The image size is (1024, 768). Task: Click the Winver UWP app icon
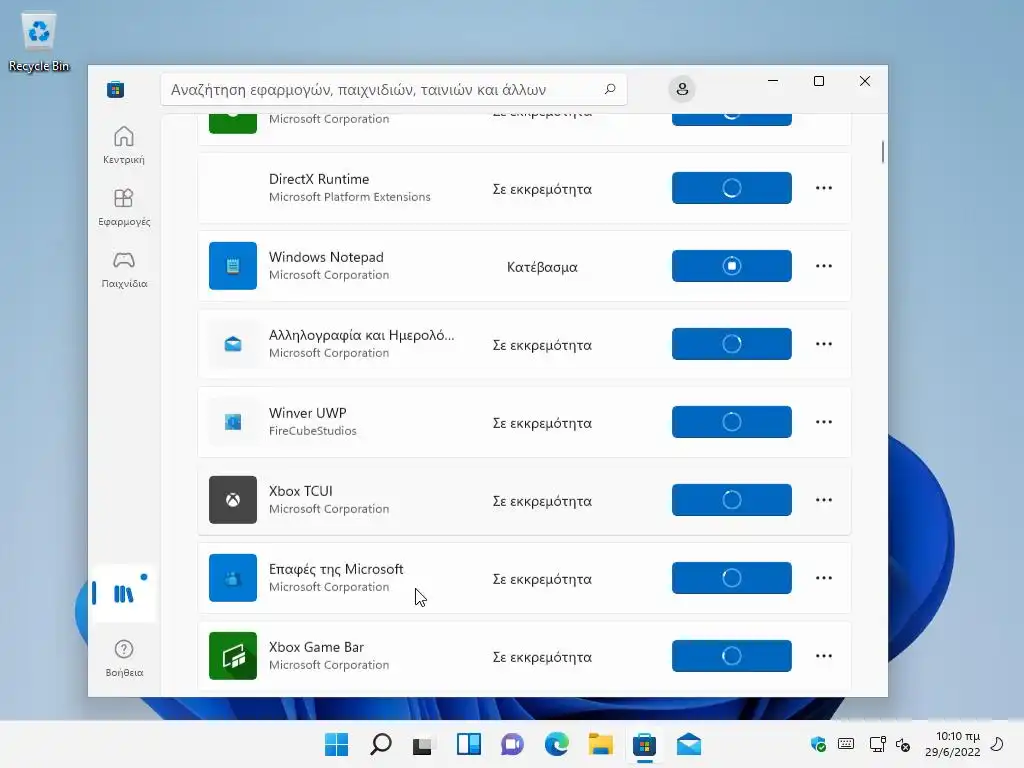[x=232, y=422]
